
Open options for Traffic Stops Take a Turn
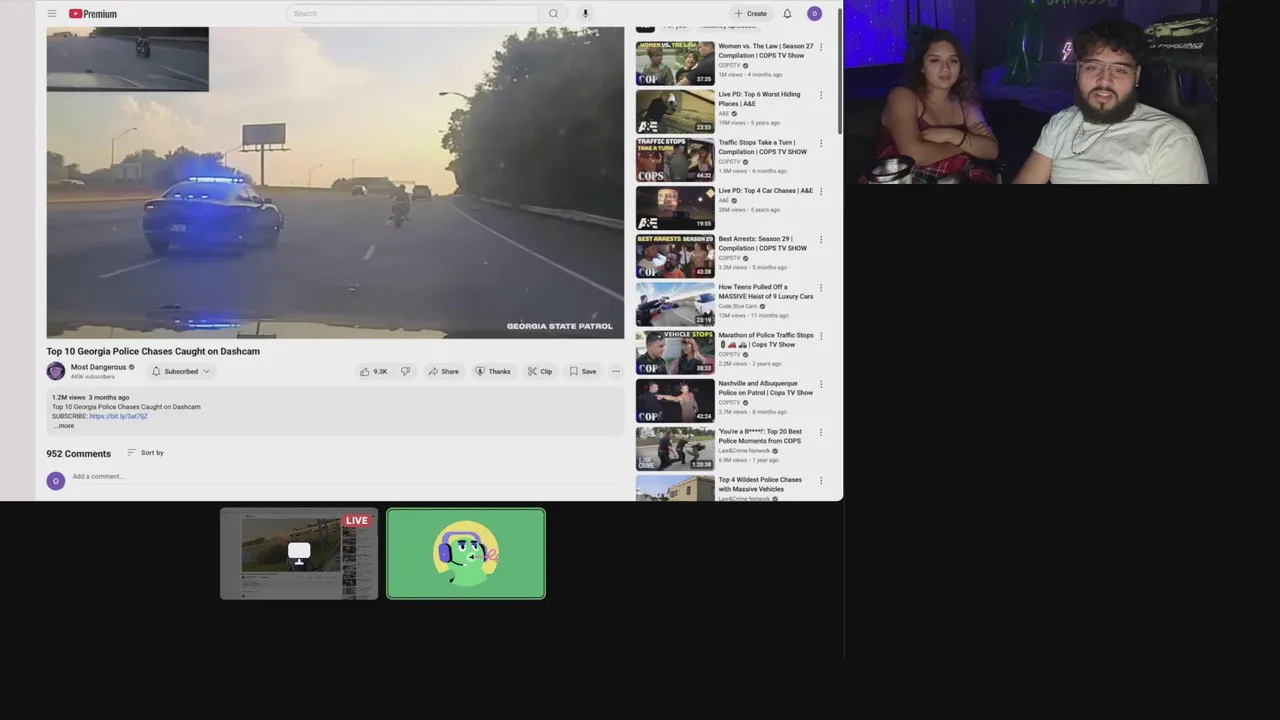tap(821, 143)
